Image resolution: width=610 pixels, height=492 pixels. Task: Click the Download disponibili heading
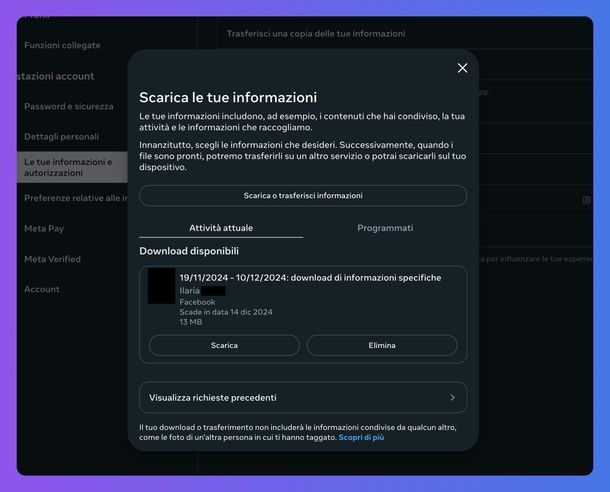189,251
